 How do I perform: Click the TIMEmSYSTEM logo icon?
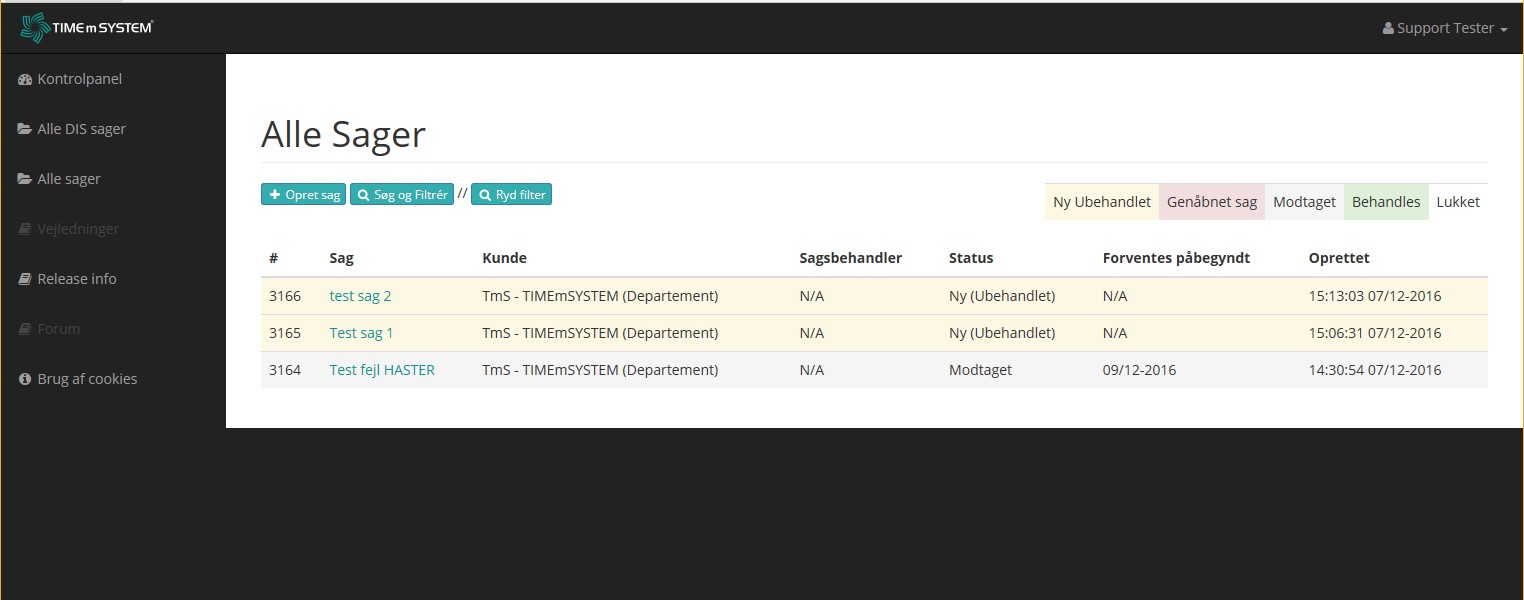(x=36, y=28)
